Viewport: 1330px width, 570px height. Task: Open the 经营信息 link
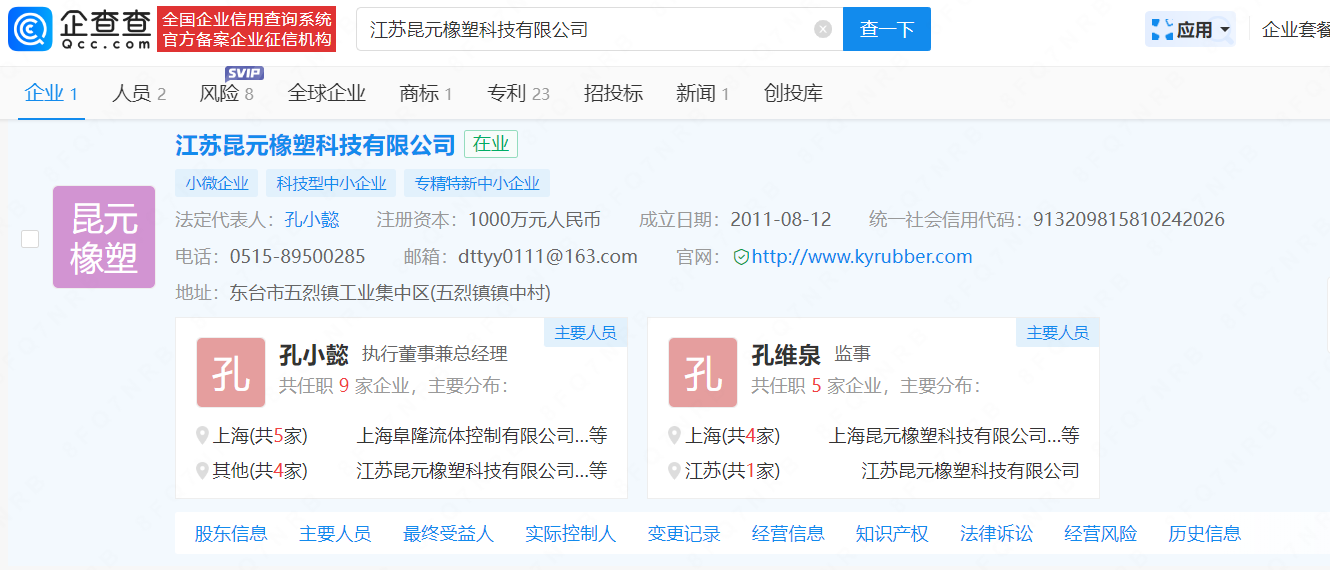pyautogui.click(x=788, y=534)
